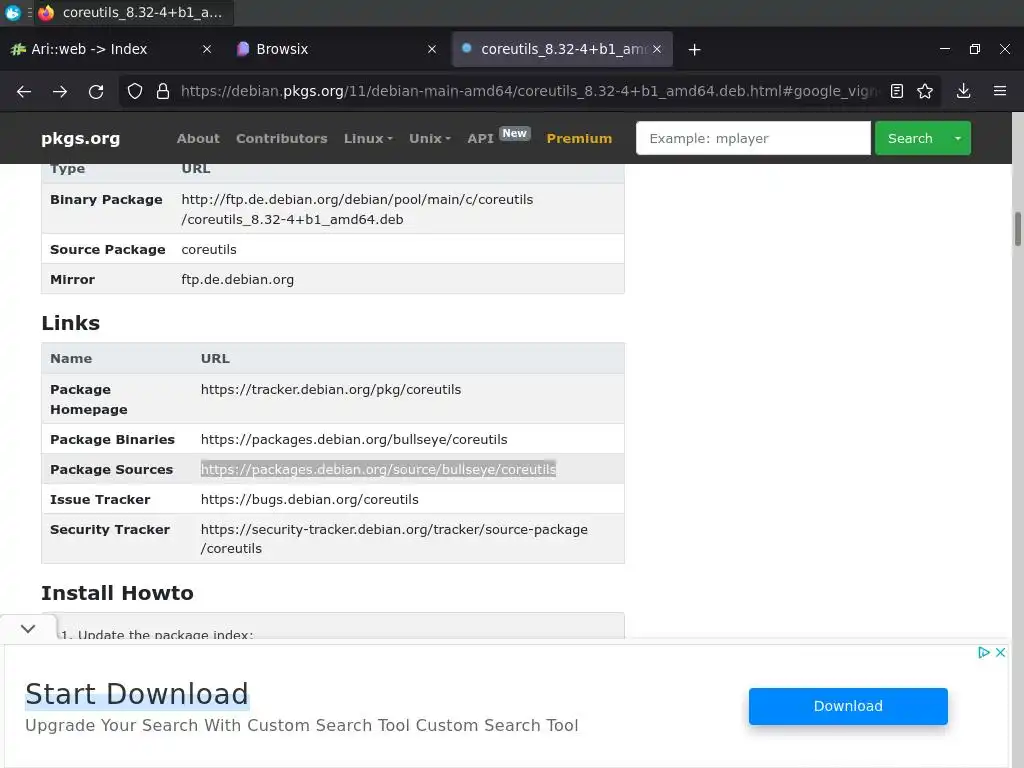
Task: Select Binary Package download URL text
Action: (357, 209)
